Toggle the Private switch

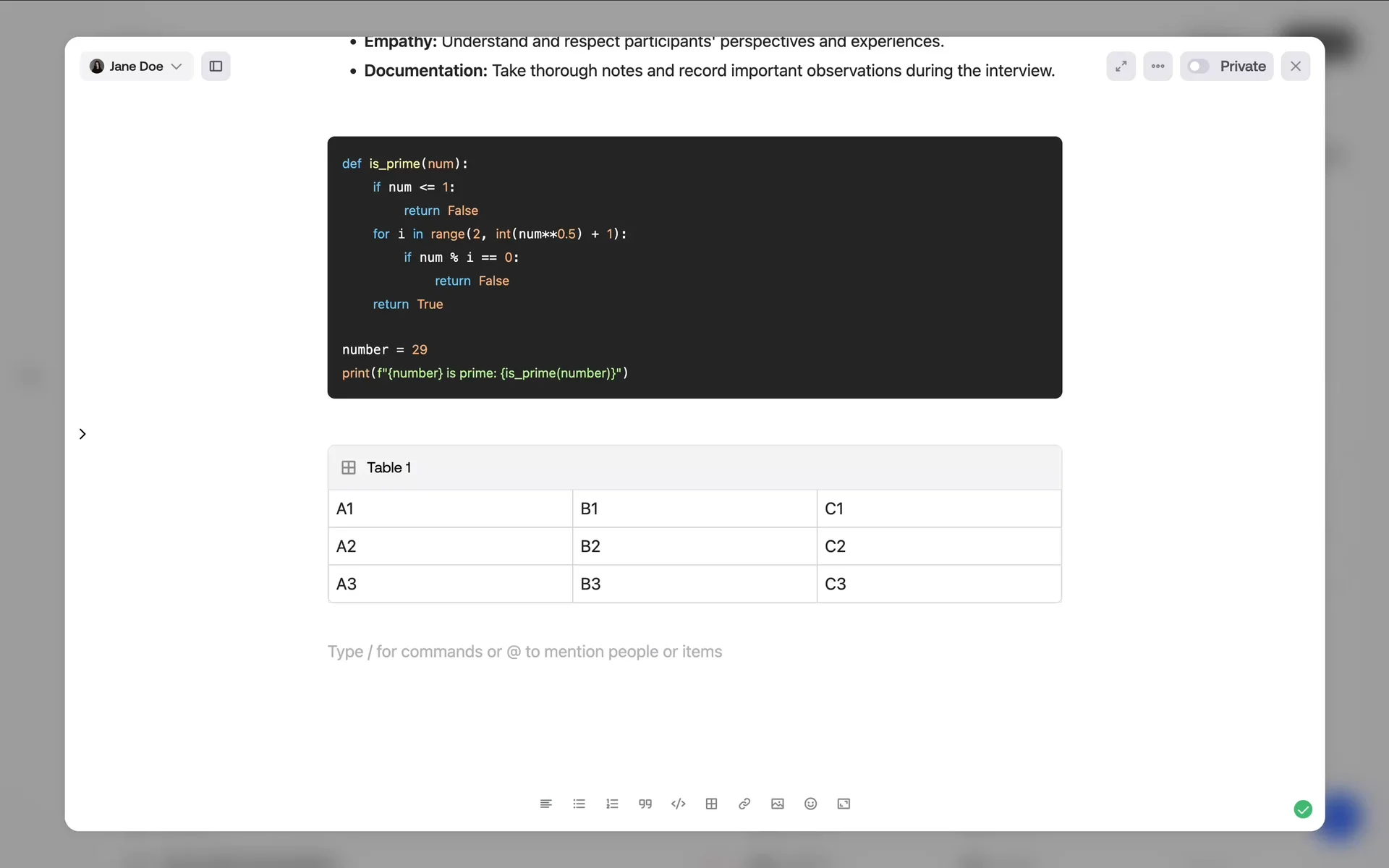[x=1199, y=67]
